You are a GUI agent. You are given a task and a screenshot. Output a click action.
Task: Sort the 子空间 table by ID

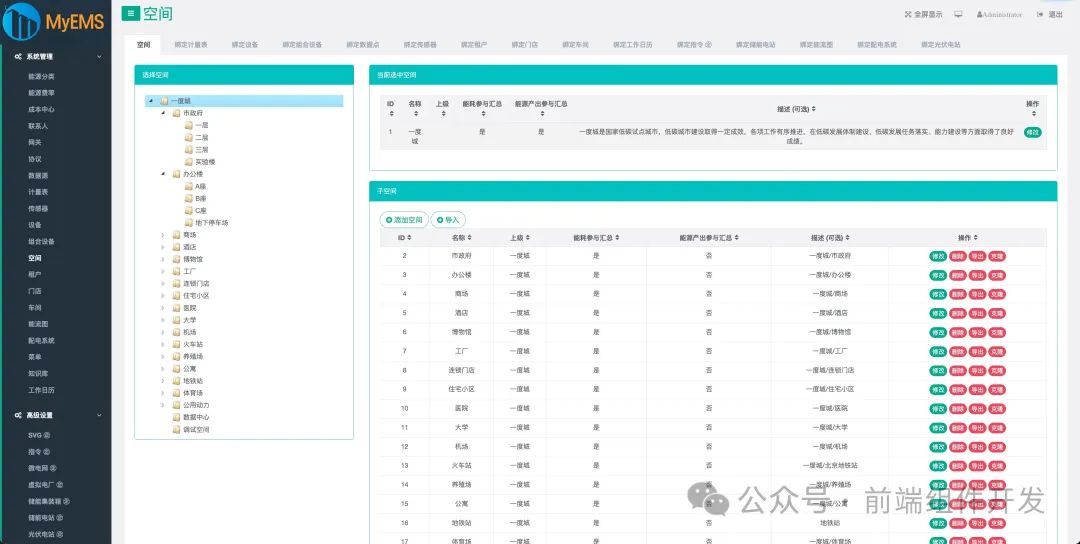tap(409, 238)
